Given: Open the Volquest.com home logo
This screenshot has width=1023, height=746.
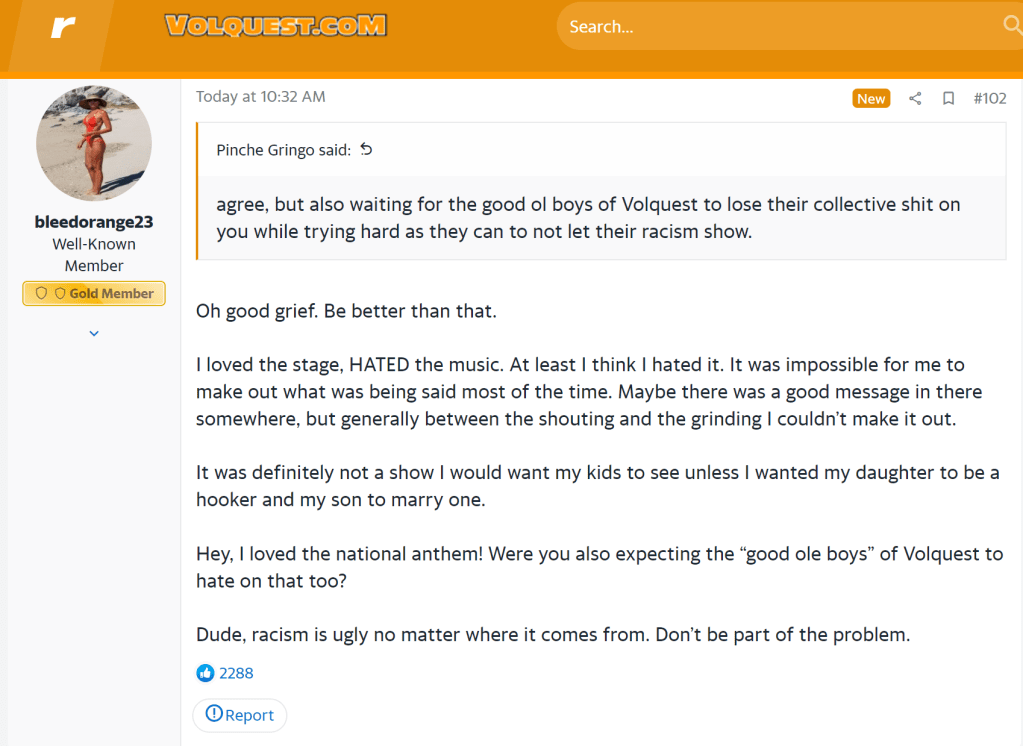Looking at the screenshot, I should click(x=276, y=27).
